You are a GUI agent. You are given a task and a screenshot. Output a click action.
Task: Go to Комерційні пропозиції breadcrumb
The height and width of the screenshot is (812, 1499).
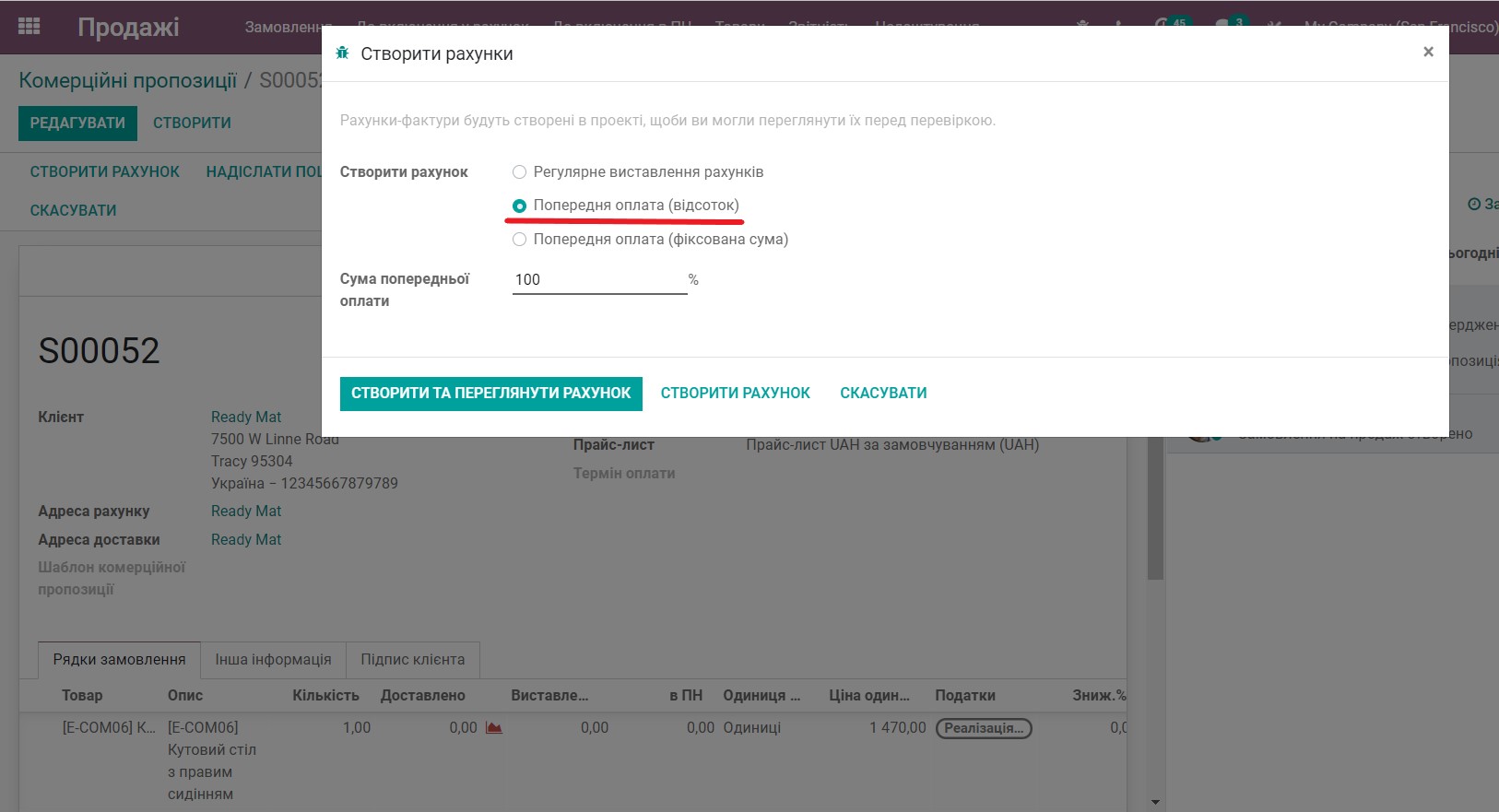tap(128, 80)
